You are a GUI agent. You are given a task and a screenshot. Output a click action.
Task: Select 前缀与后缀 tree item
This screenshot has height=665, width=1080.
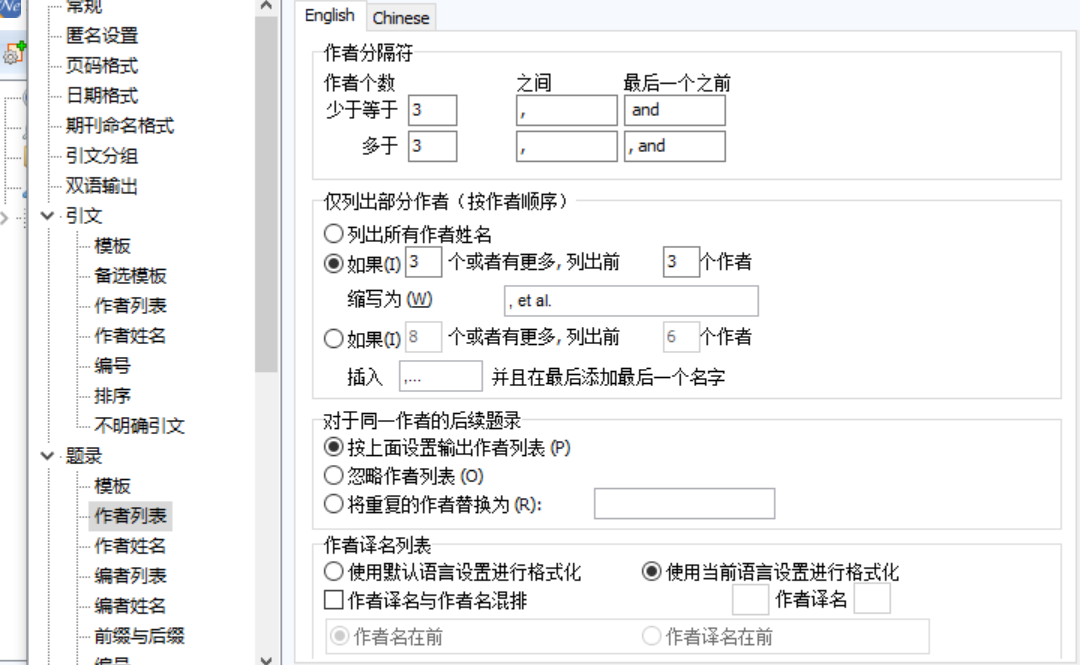[x=139, y=635]
